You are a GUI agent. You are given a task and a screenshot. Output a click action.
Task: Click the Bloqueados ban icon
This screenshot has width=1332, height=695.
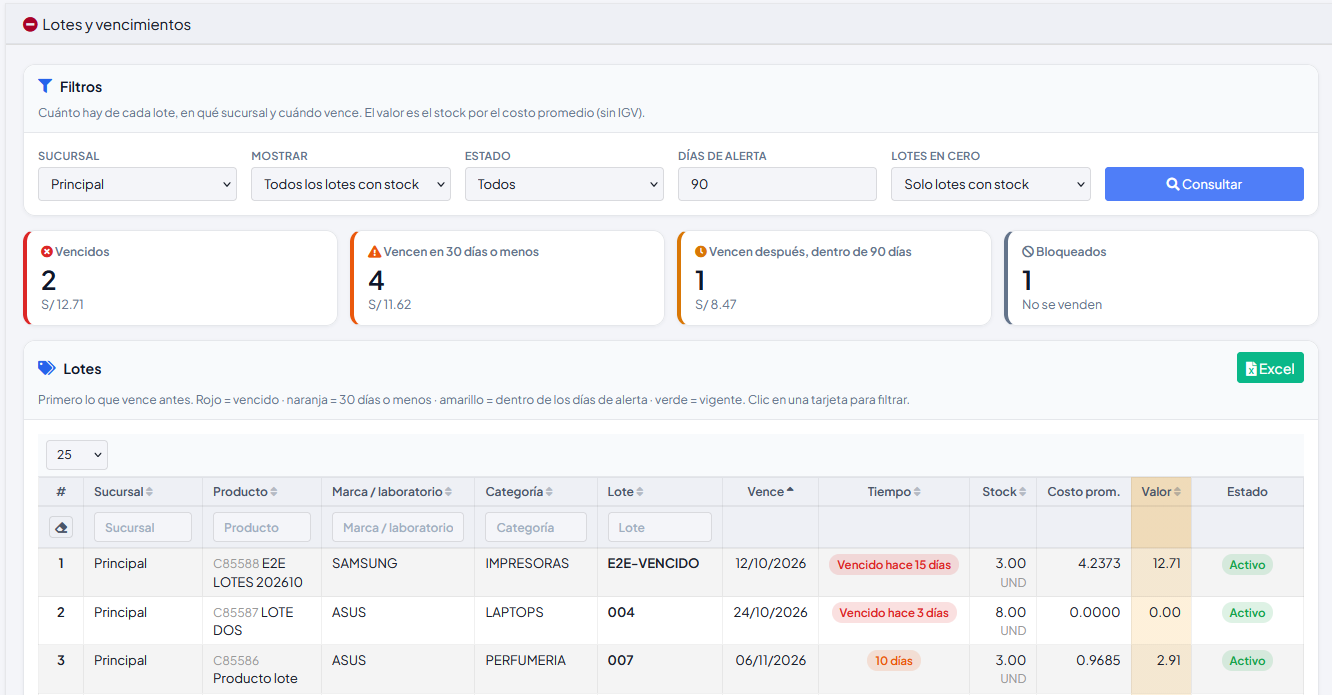(1027, 252)
